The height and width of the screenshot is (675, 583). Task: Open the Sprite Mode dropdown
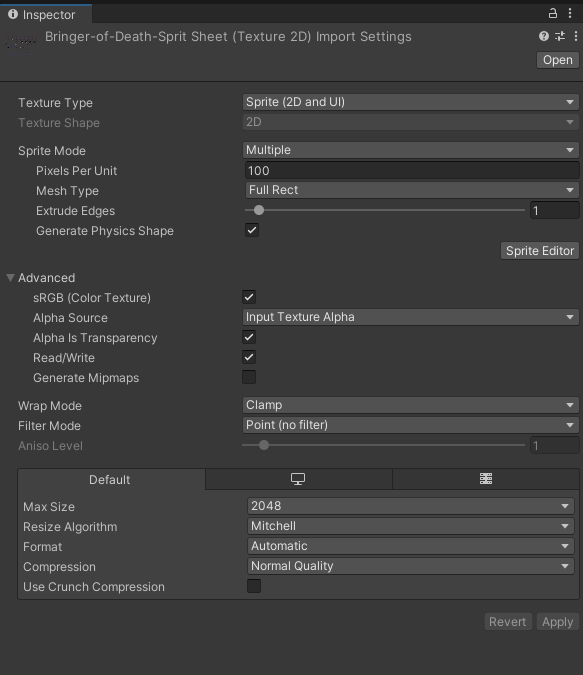(x=410, y=150)
